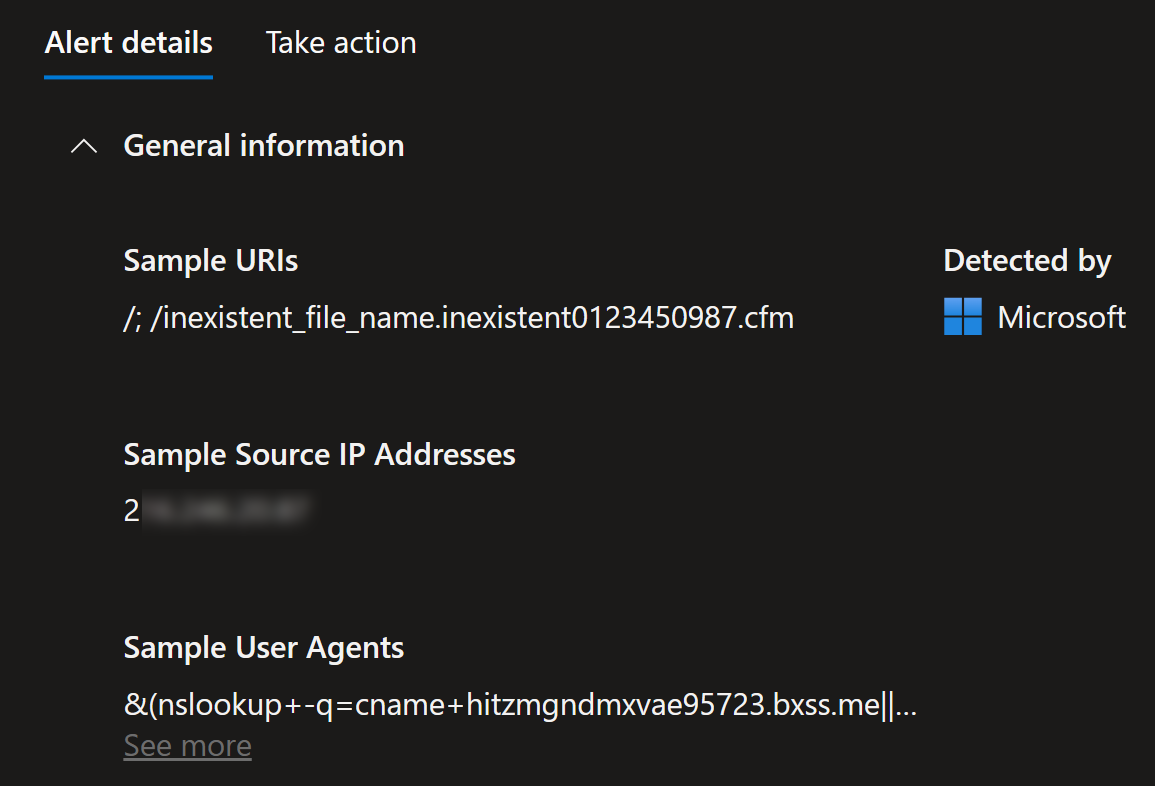The height and width of the screenshot is (786, 1155).
Task: Click the Microsoft four-square logo icon
Action: 963,317
